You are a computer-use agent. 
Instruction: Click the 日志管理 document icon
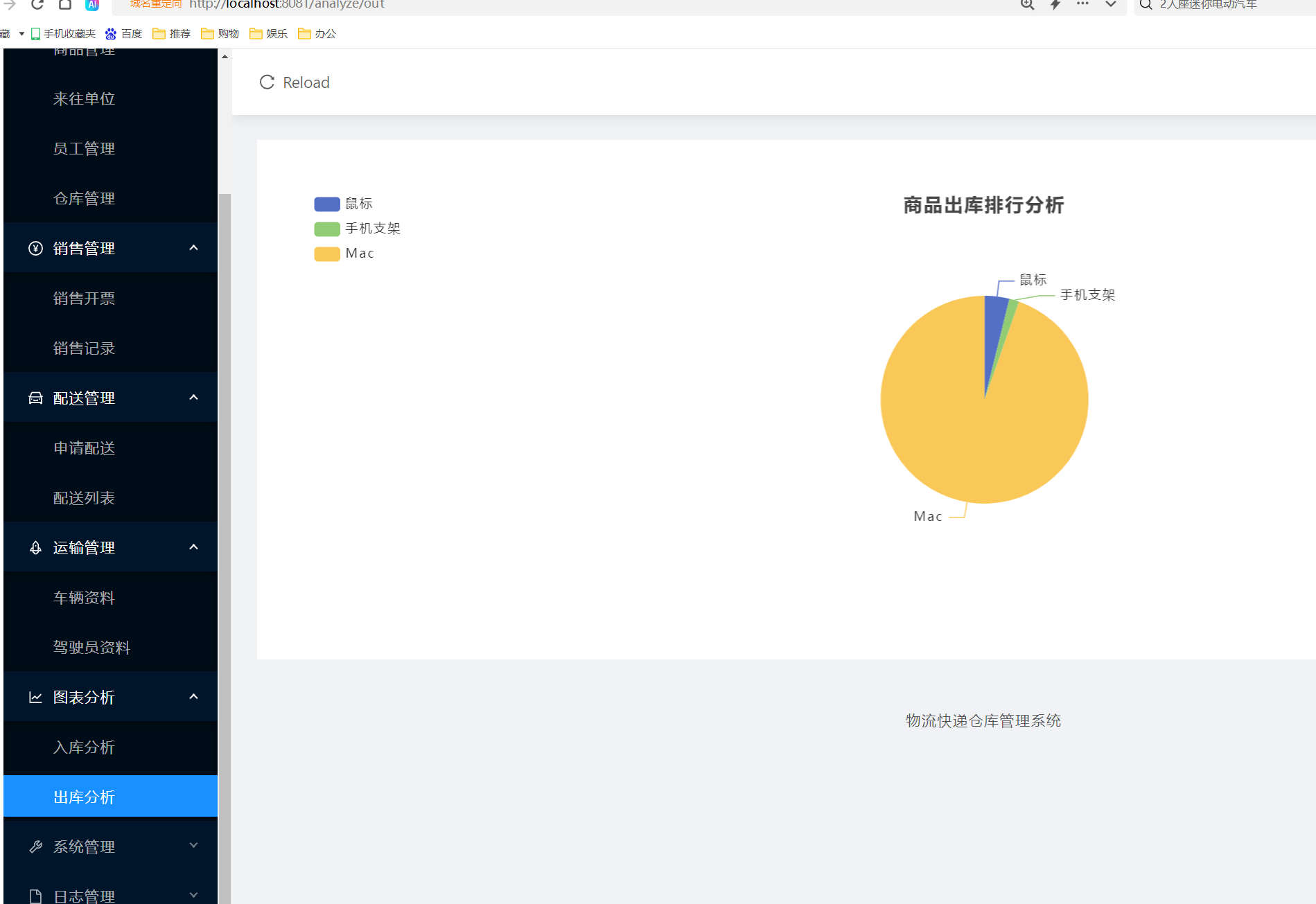click(x=35, y=895)
